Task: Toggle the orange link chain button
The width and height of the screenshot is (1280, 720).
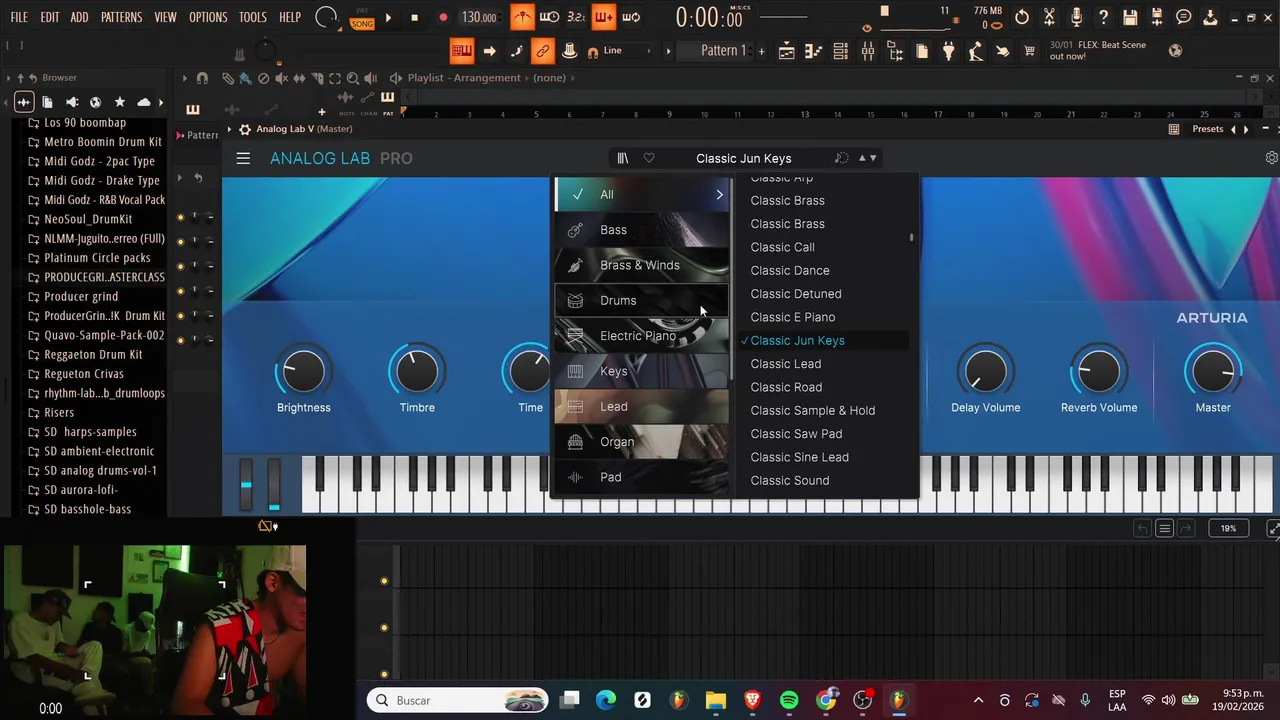Action: pos(543,51)
